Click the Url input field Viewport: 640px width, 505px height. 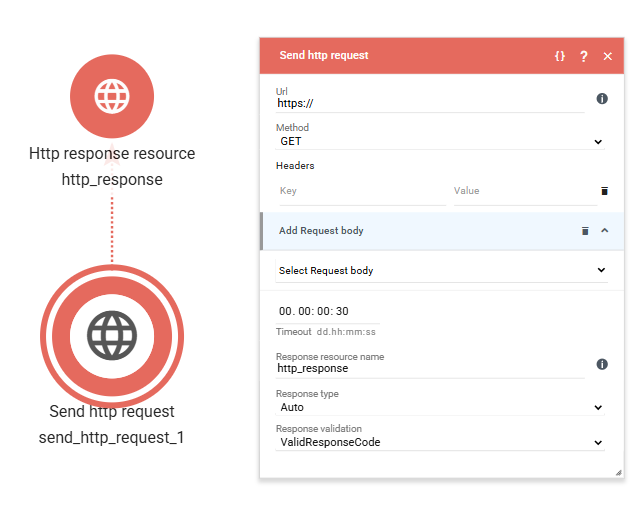point(430,102)
